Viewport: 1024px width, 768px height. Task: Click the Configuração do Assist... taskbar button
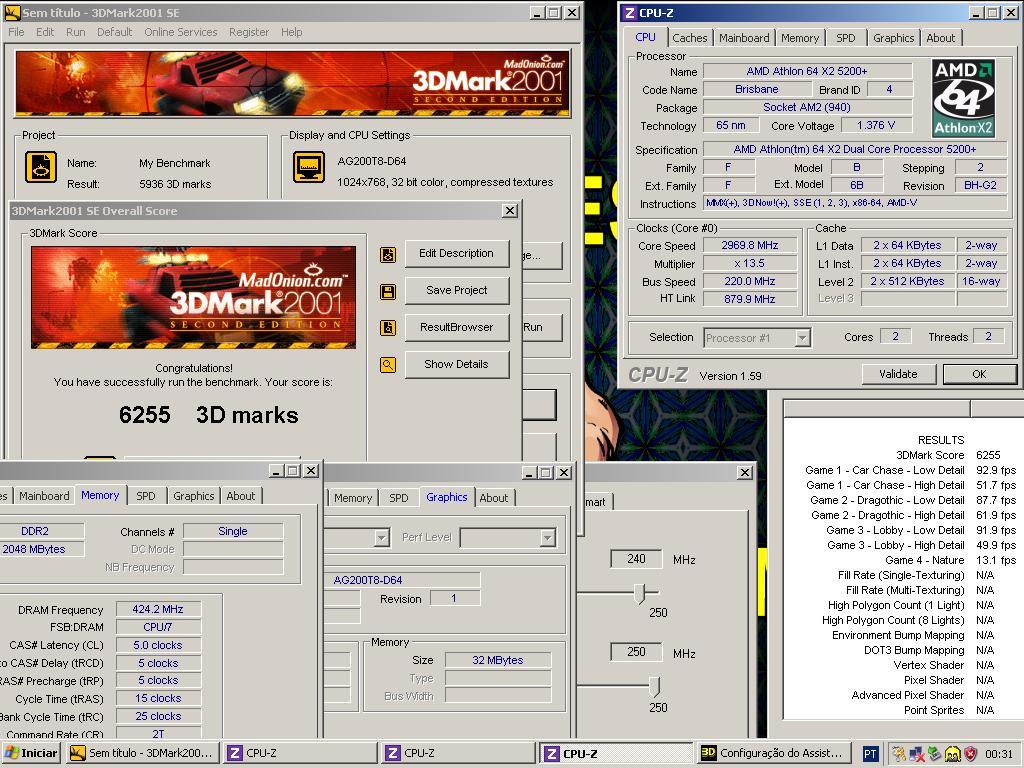pos(775,753)
